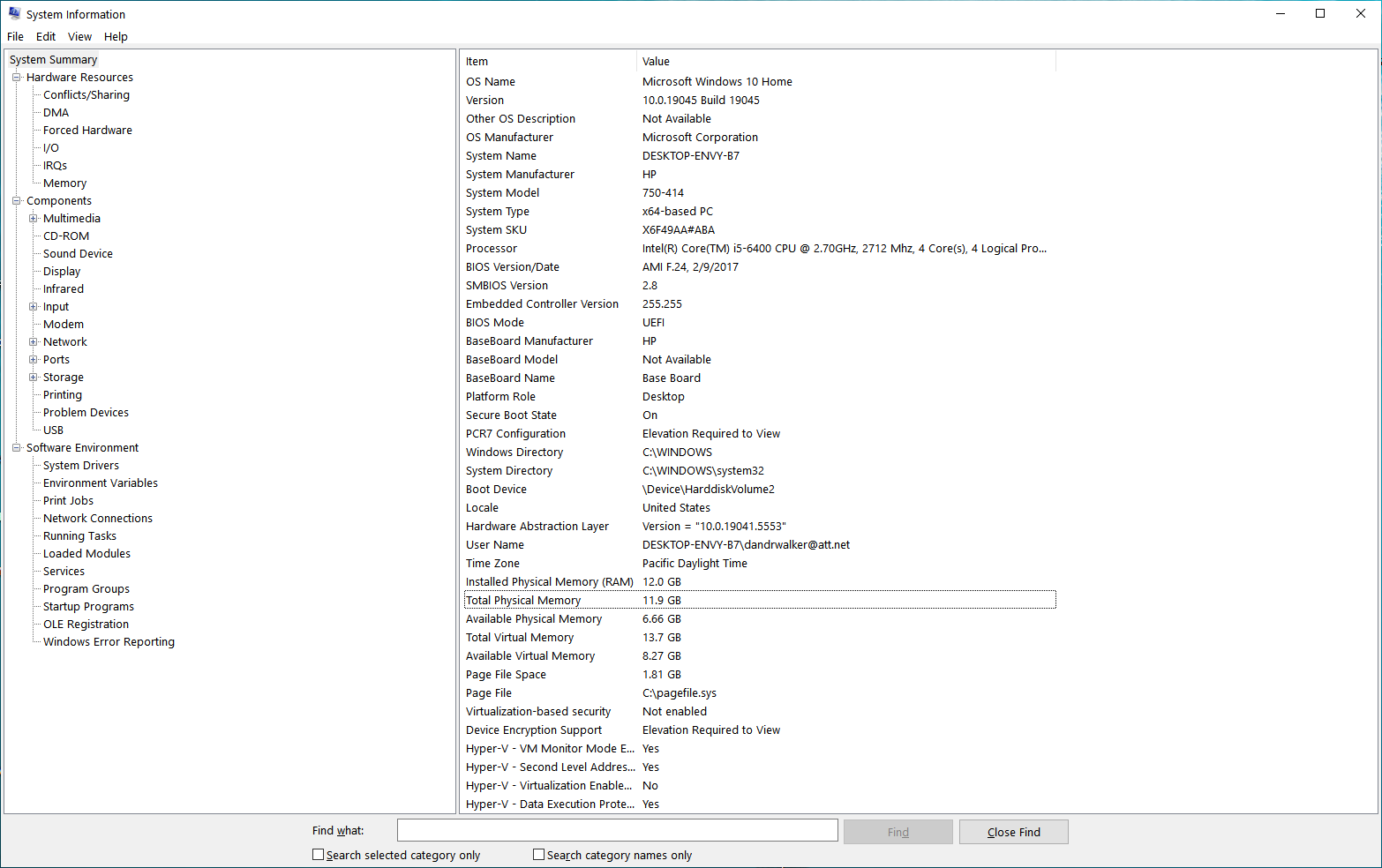This screenshot has width=1382, height=868.
Task: Click the value 10.0.19045 Build 19045
Action: pos(701,101)
